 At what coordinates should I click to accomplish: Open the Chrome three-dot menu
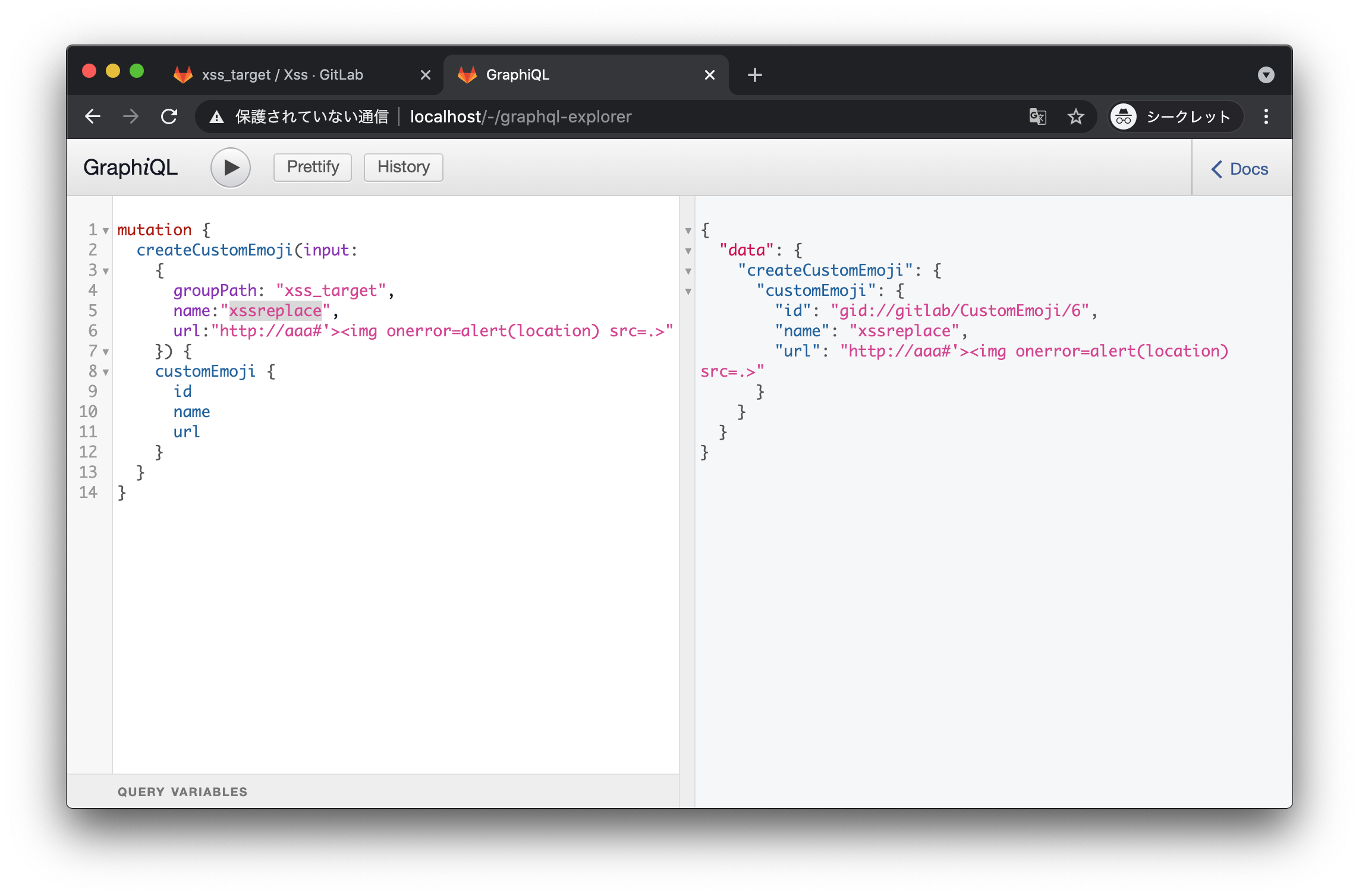(x=1266, y=116)
